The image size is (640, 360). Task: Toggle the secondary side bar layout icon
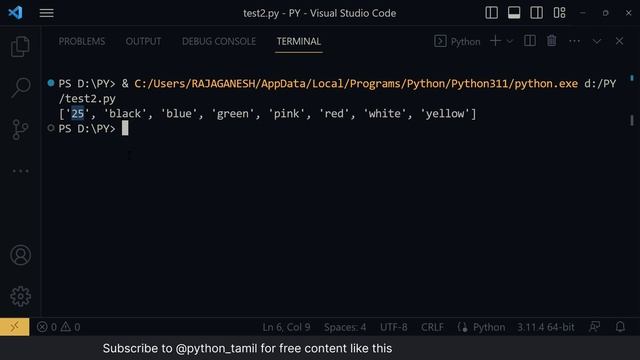[x=536, y=13]
